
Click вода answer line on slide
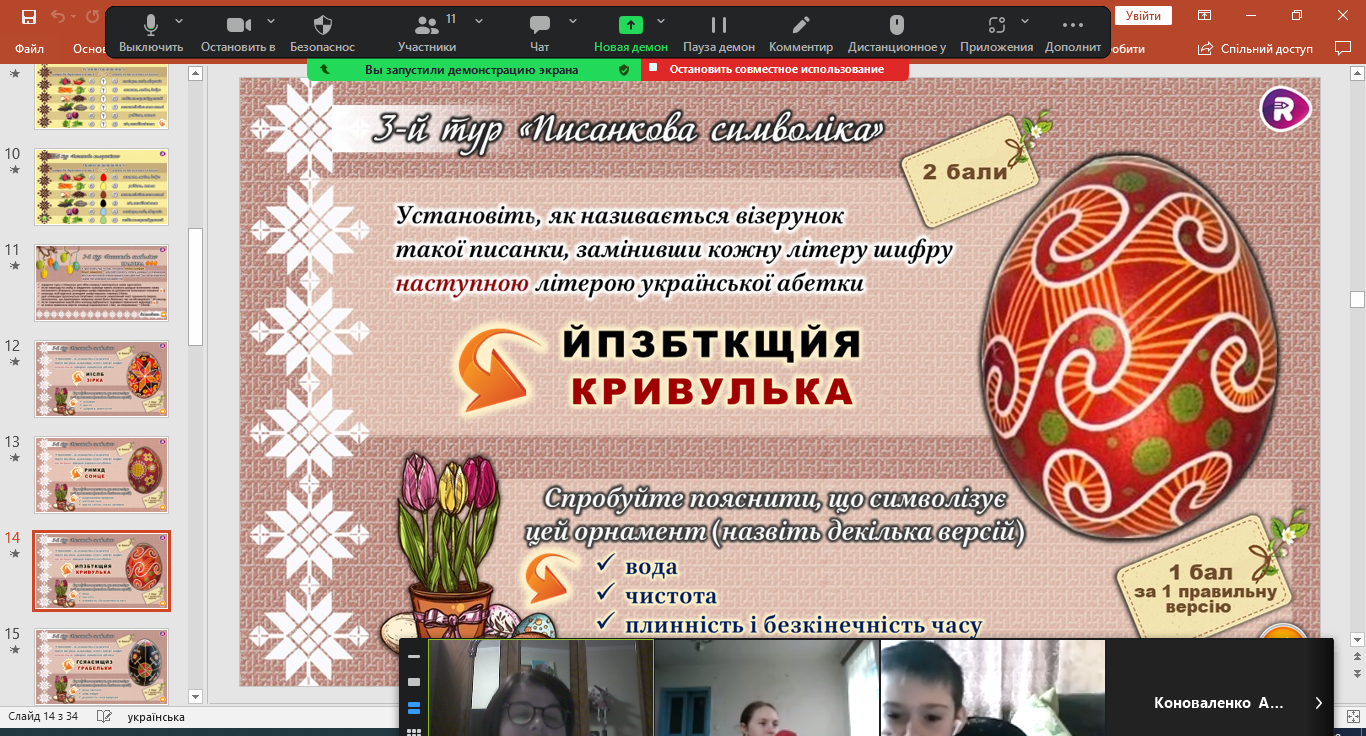651,567
